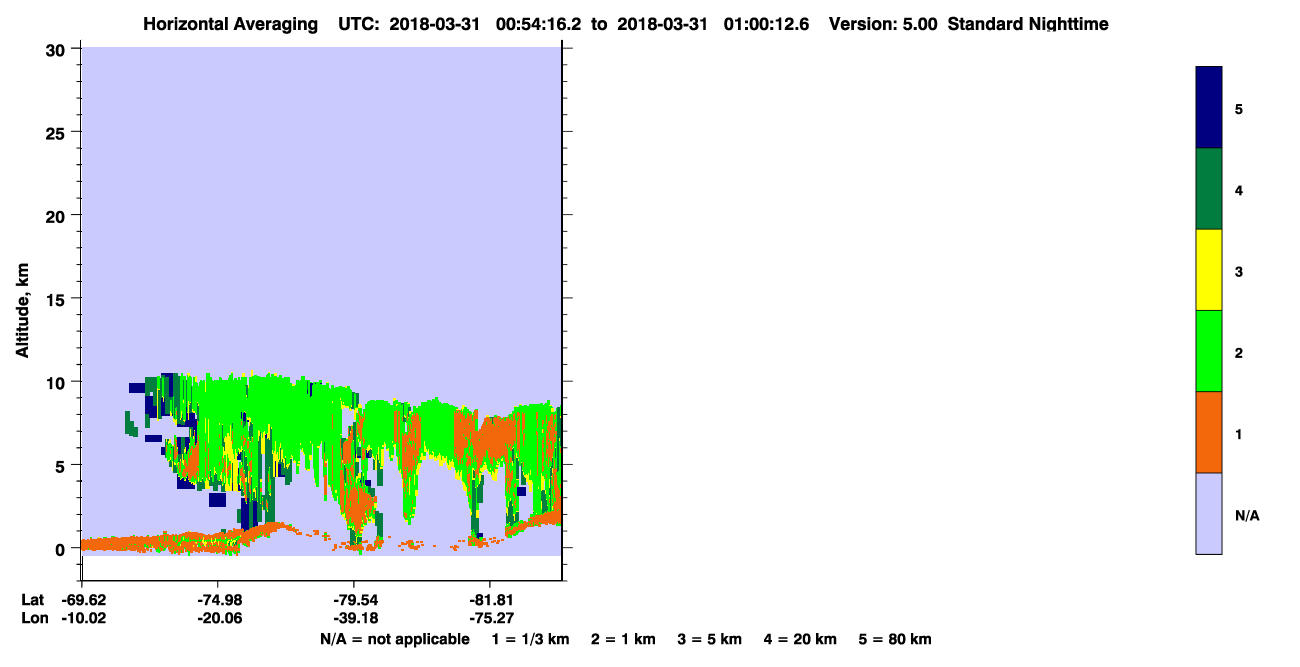Click the orange colorbar segment labeled 1
This screenshot has width=1300, height=667.
point(1209,432)
